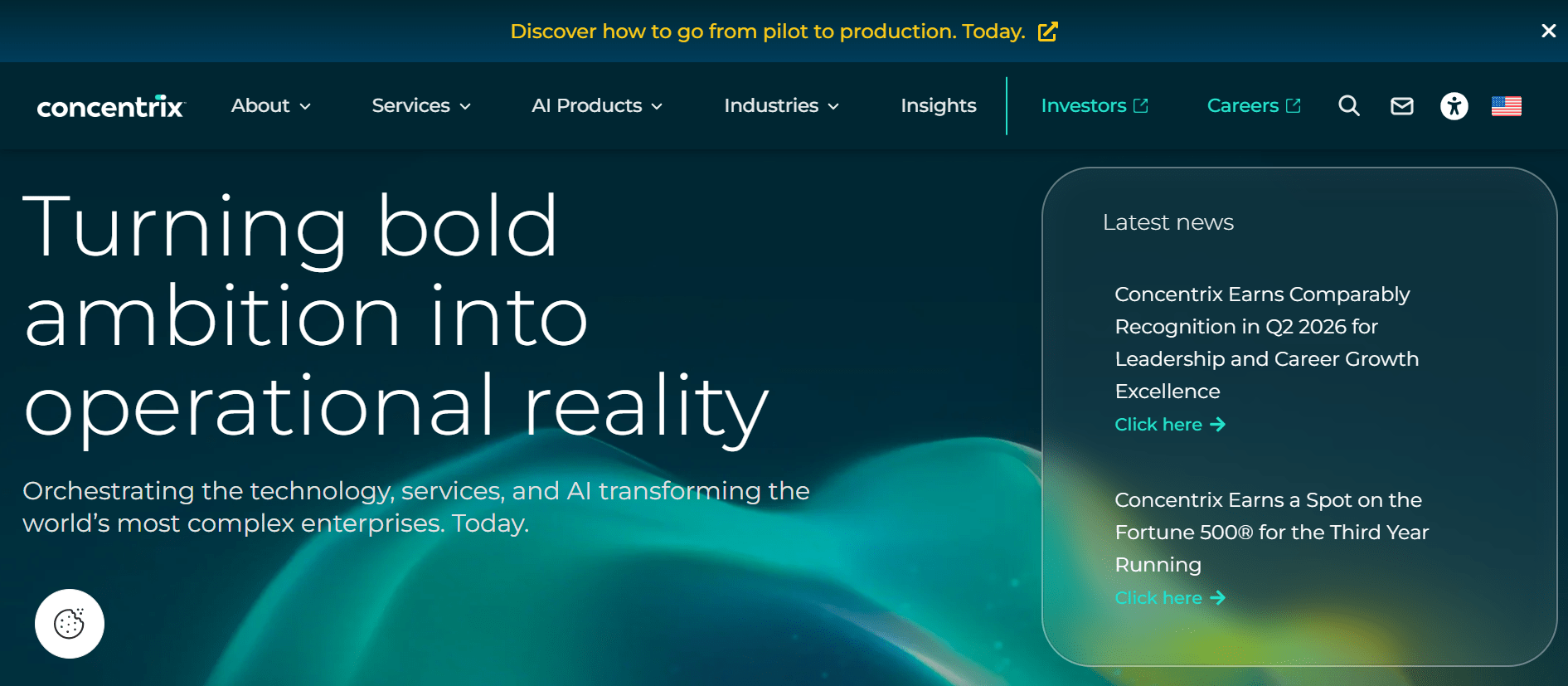Go to the Insights page

pos(939,105)
